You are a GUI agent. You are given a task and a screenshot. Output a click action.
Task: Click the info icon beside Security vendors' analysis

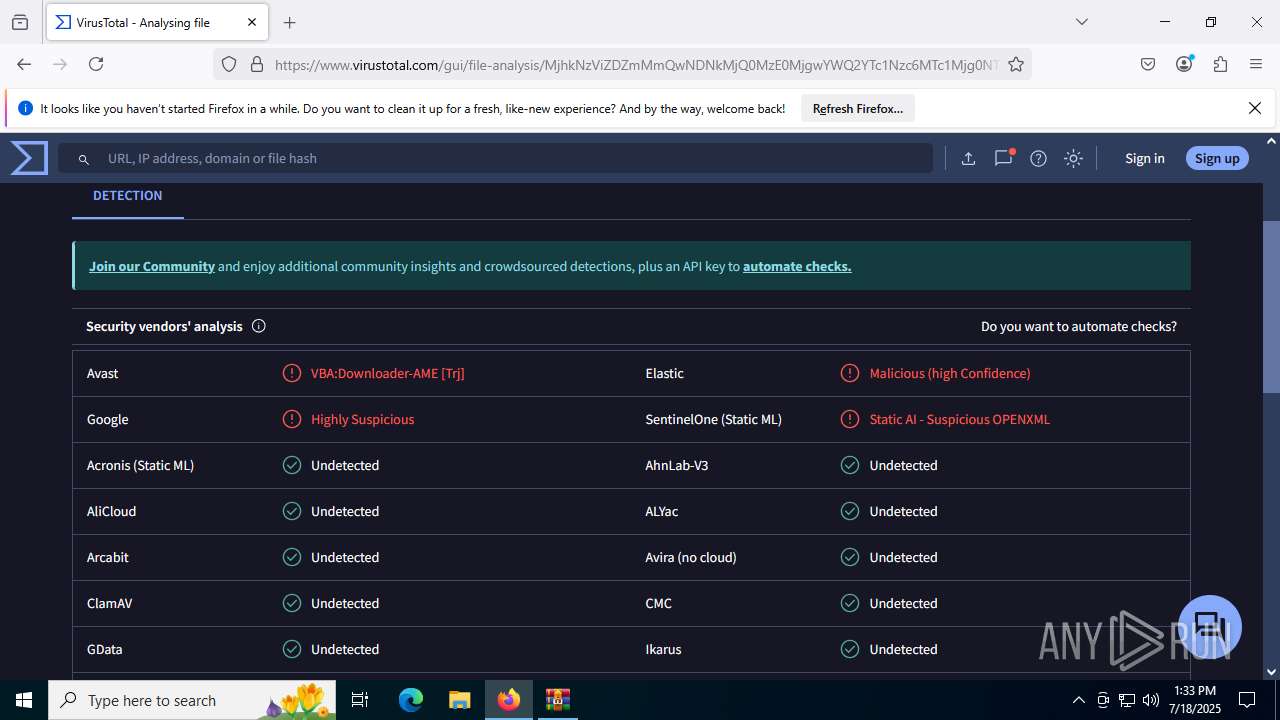(x=259, y=326)
